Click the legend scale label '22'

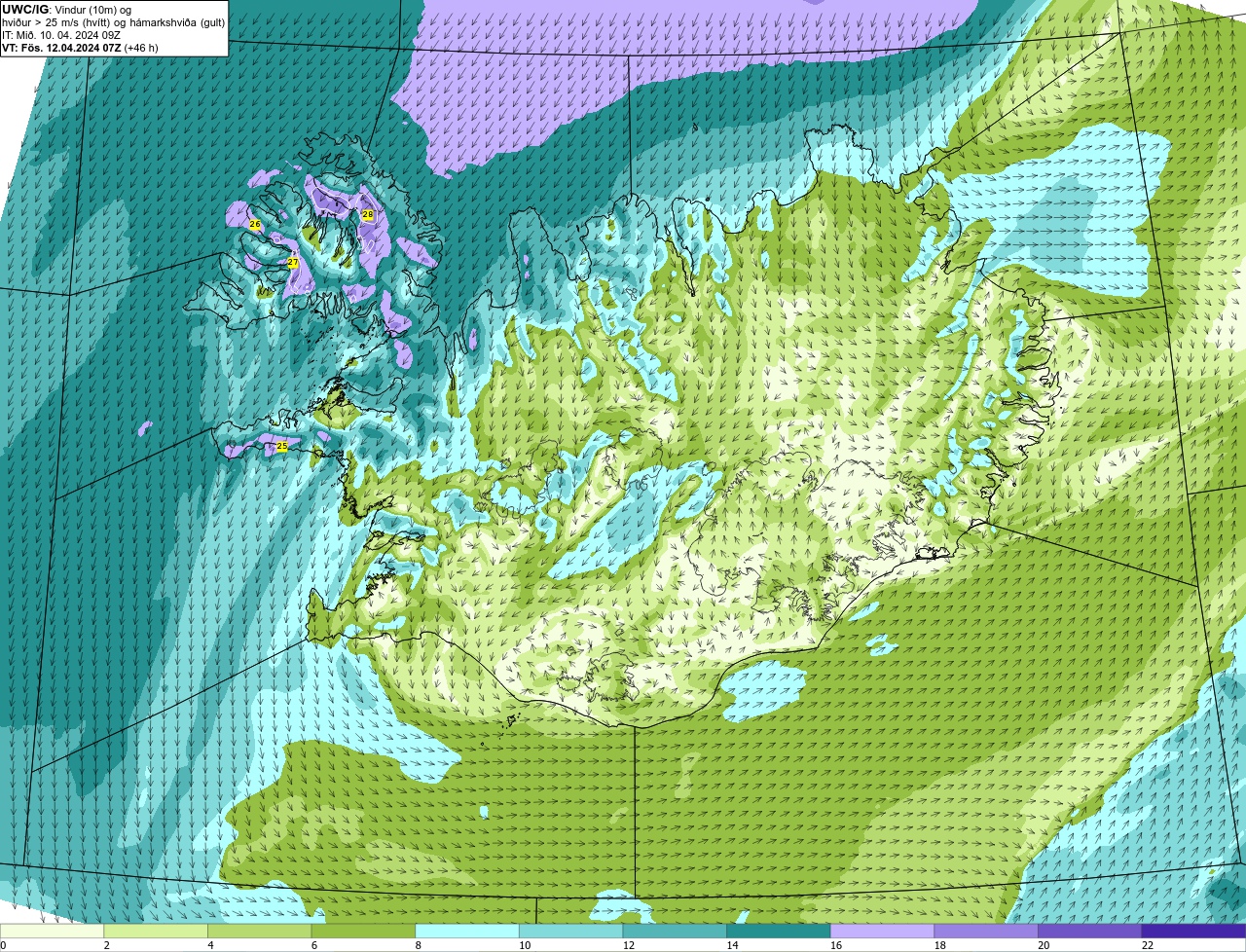point(1148,945)
